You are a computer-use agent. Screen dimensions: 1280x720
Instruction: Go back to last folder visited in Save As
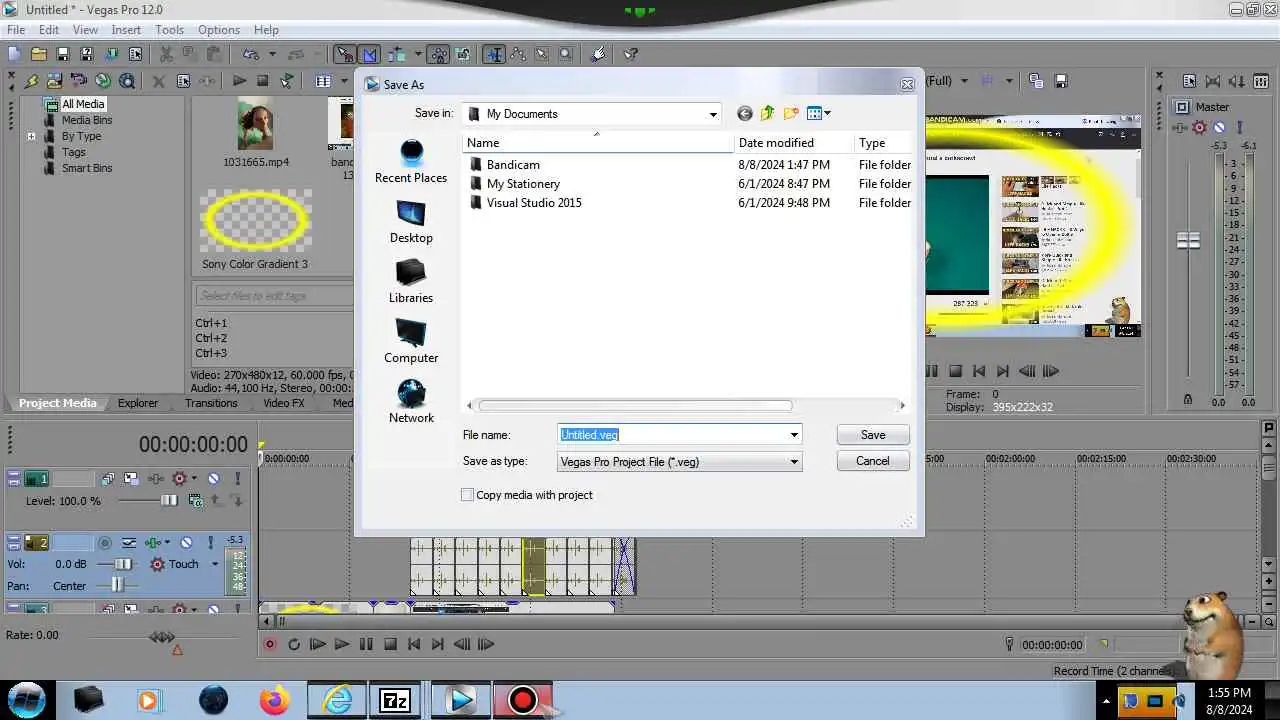(x=744, y=113)
